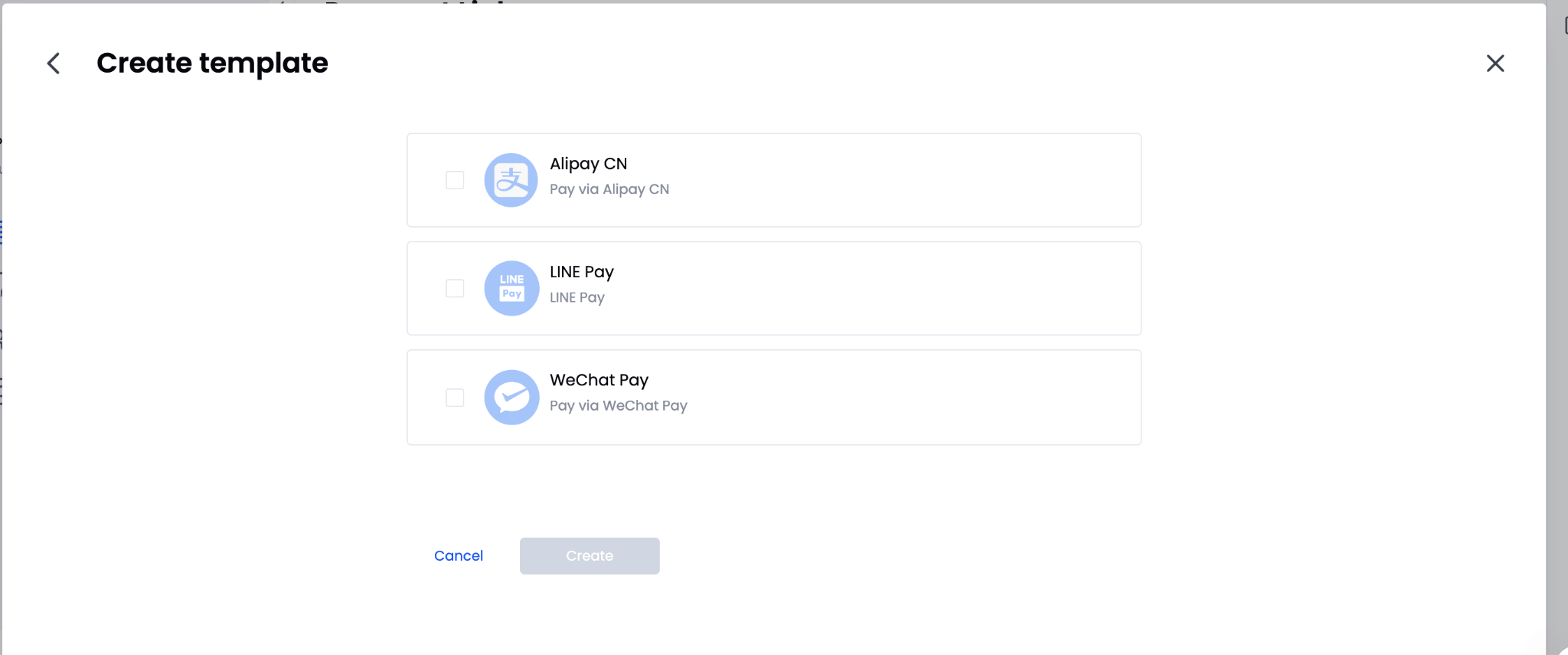
Task: Click the Alipay CN logo icon
Action: tap(511, 180)
